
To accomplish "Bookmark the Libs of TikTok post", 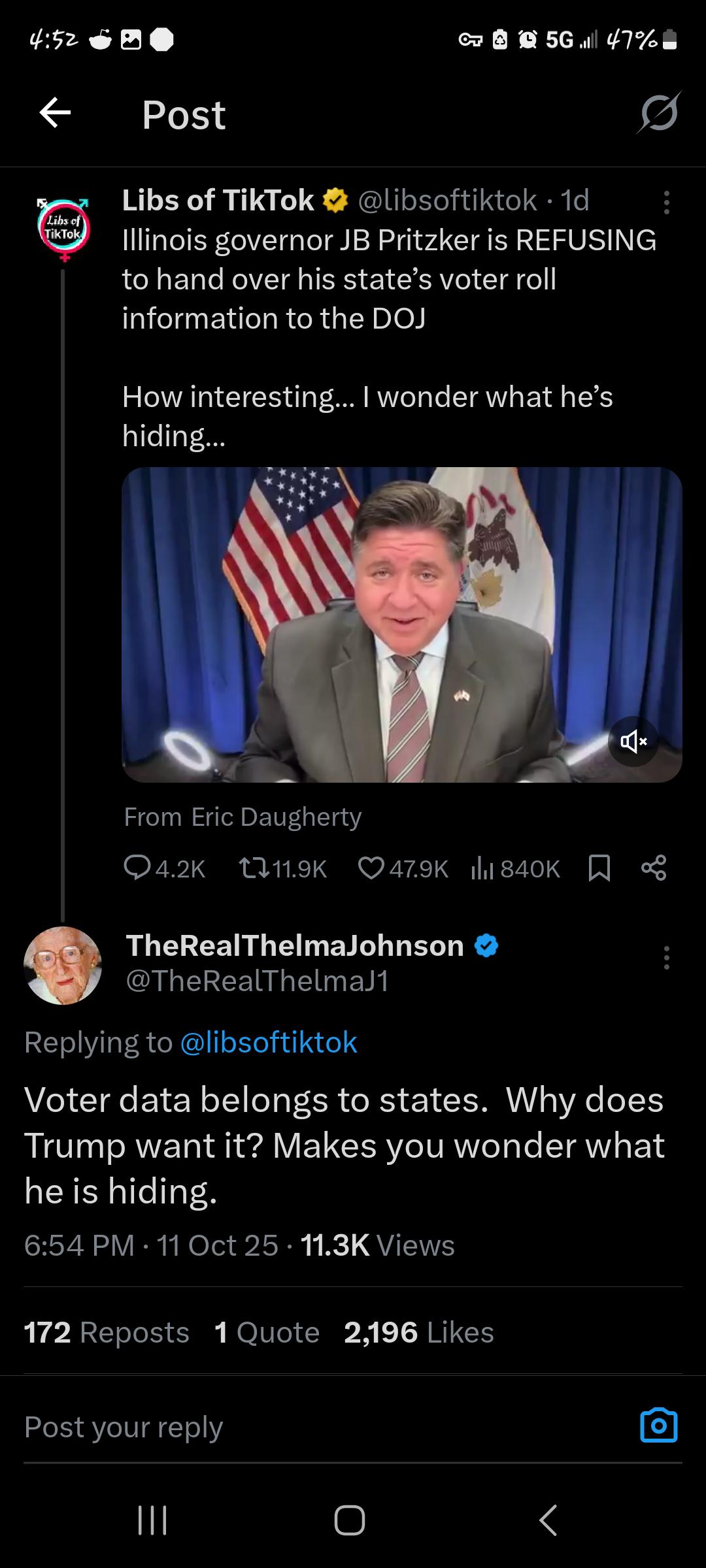I will coord(599,868).
